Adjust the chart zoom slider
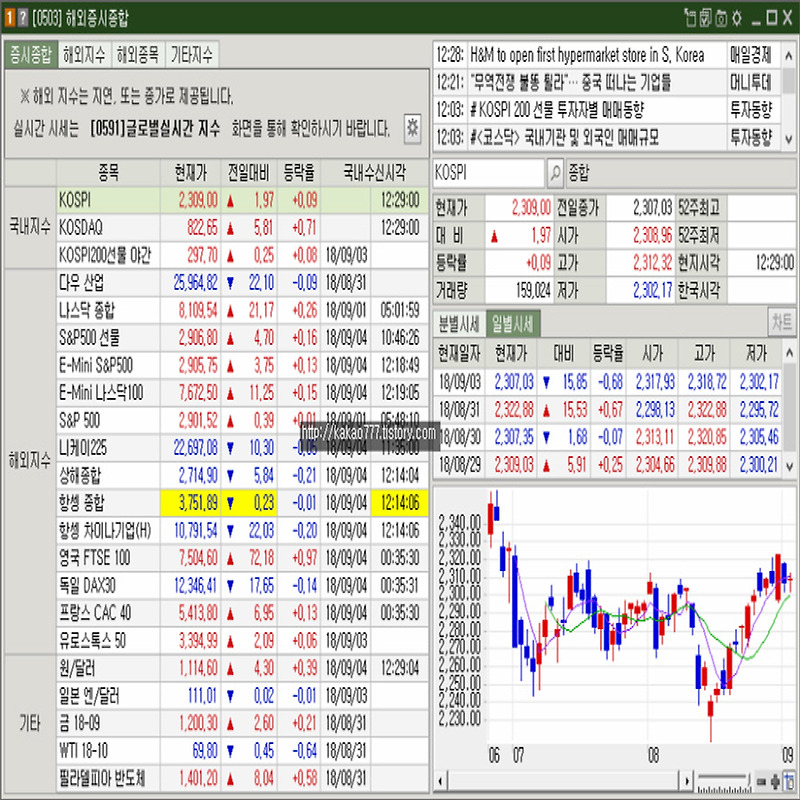Viewport: 800px width, 800px height. point(724,782)
